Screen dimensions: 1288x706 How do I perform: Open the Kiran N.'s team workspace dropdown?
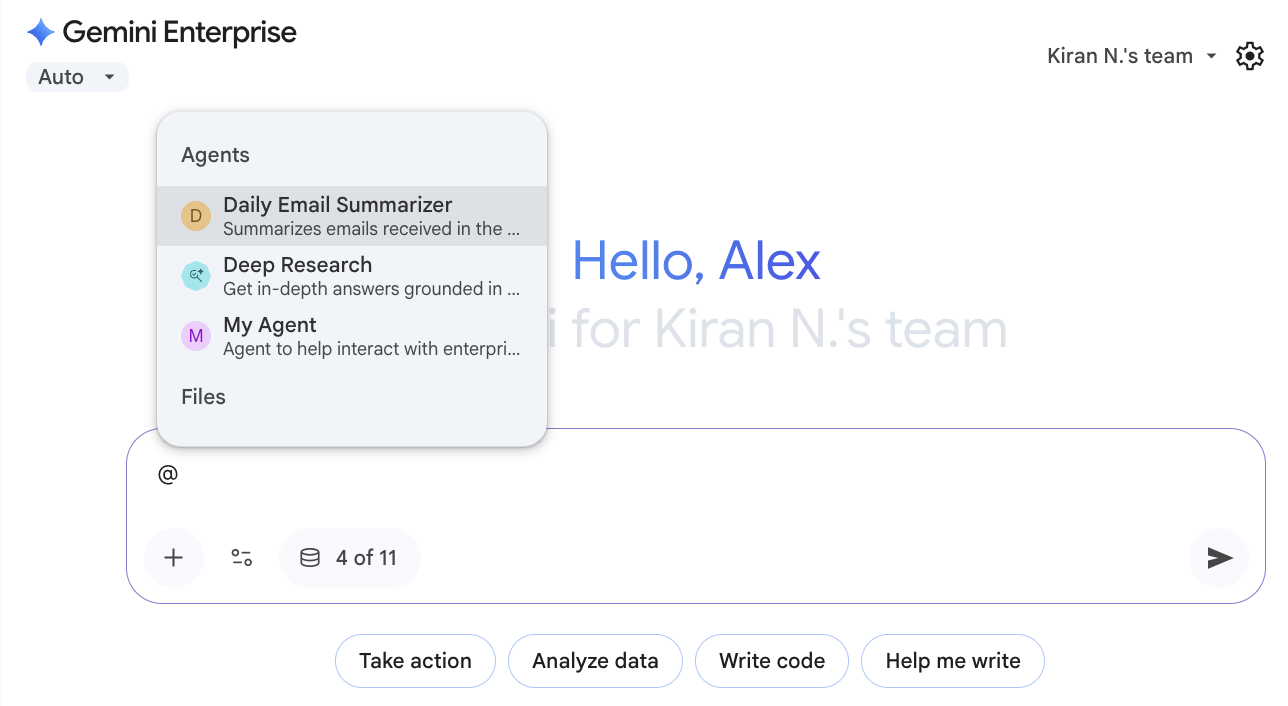(x=1131, y=56)
